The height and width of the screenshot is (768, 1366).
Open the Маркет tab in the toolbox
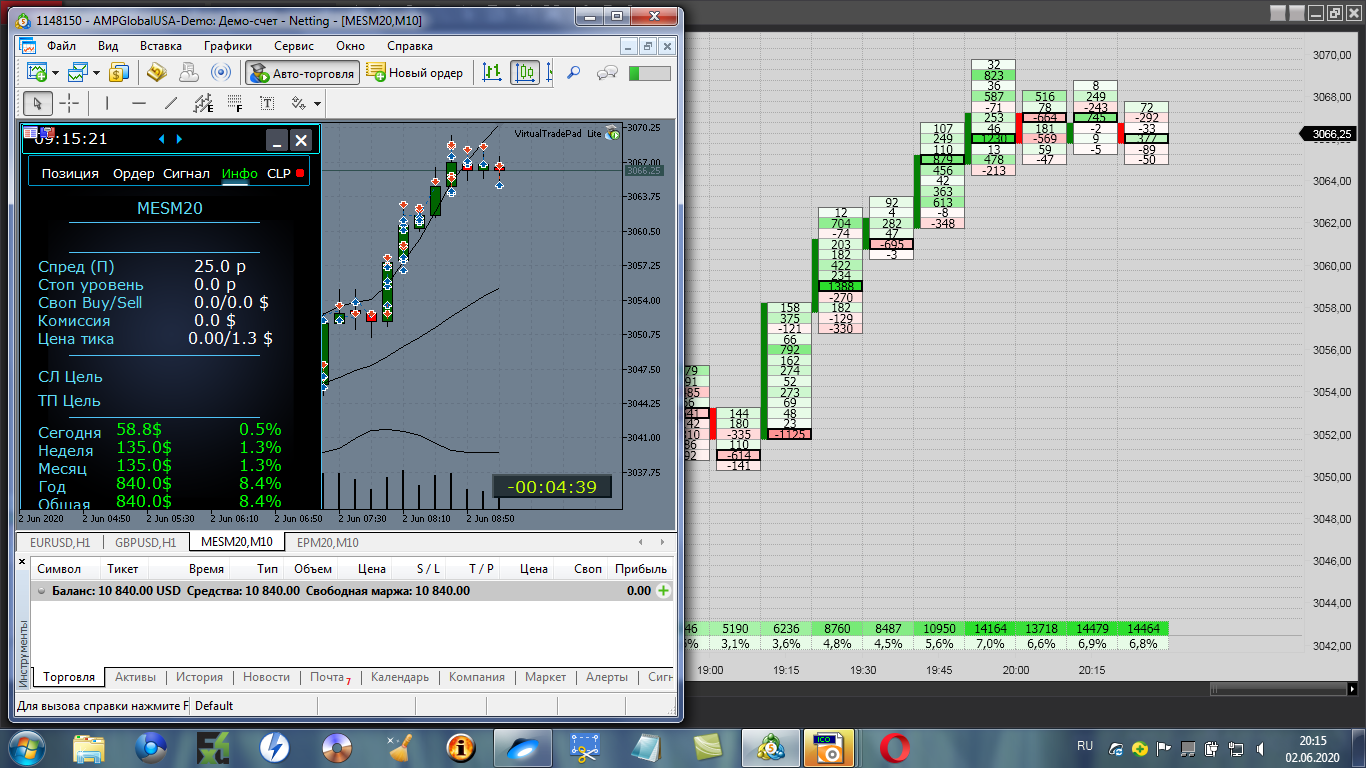545,677
